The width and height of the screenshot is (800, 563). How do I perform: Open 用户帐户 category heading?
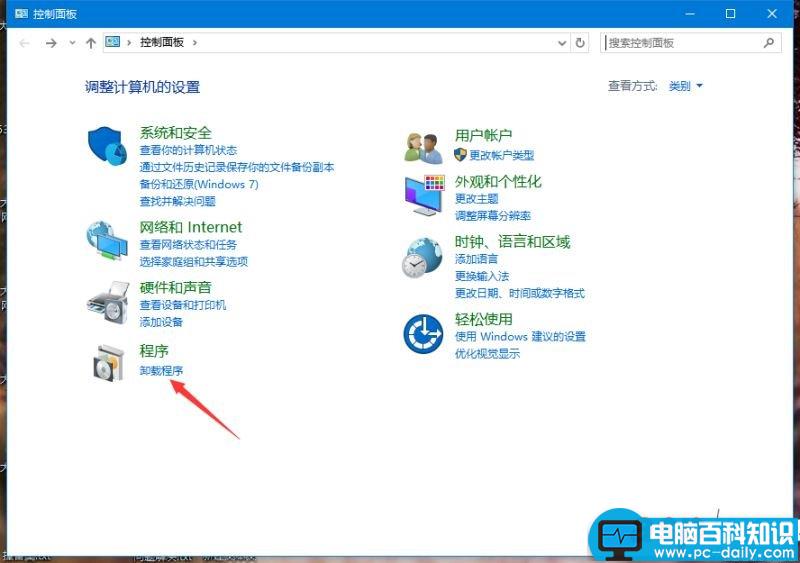[484, 135]
